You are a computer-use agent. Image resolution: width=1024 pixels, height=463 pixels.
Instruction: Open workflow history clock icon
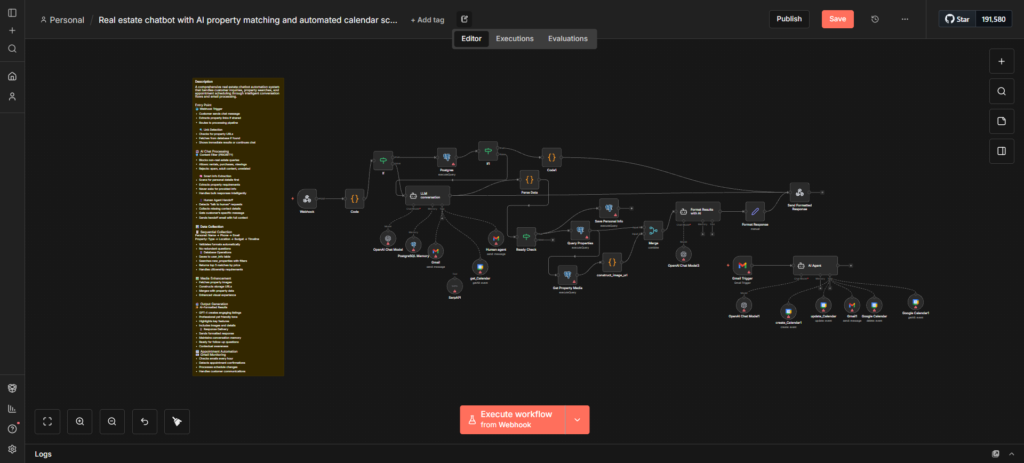coord(875,19)
